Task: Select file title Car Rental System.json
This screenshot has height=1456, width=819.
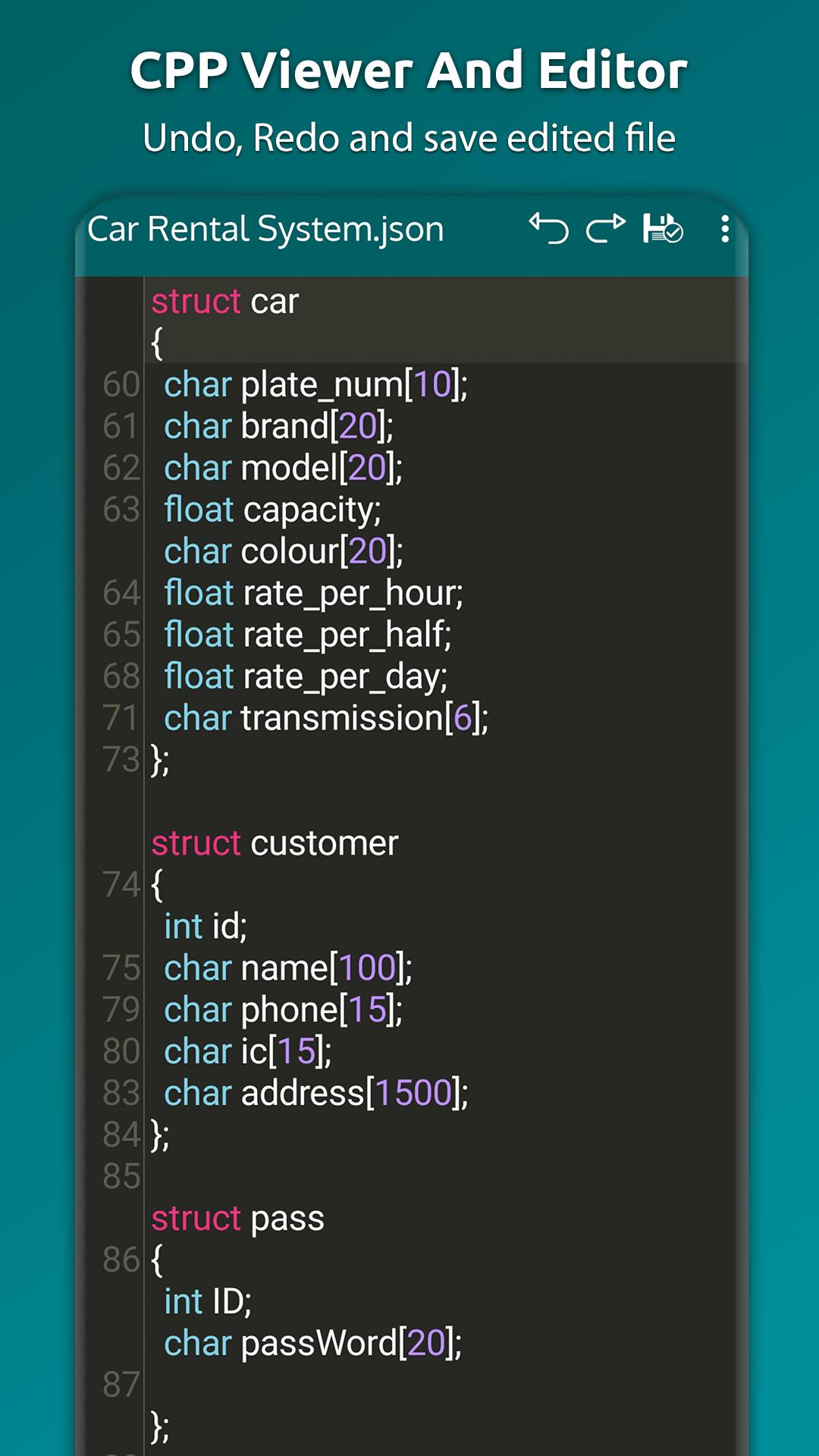Action: (x=265, y=229)
